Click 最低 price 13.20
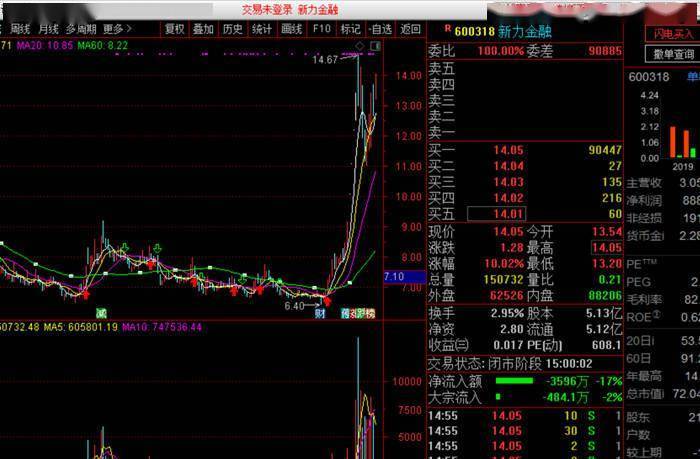 [607, 264]
